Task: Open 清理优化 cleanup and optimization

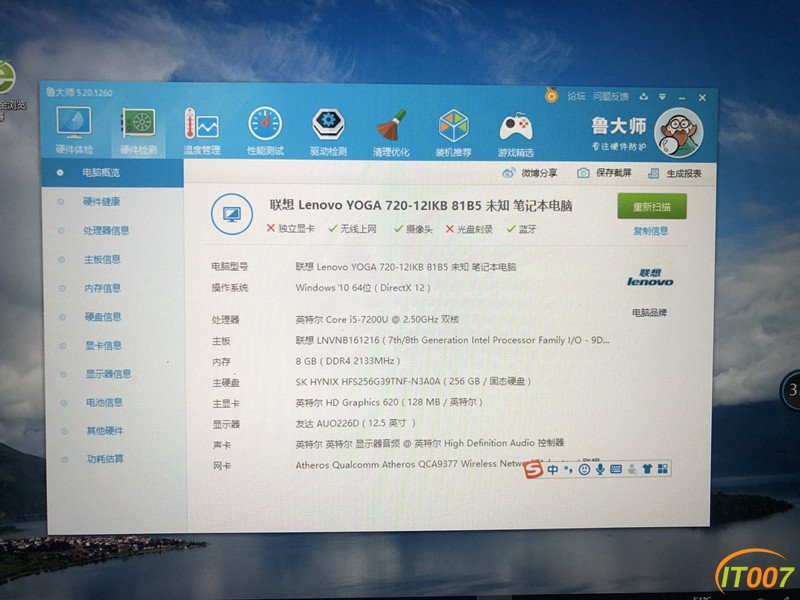Action: [391, 133]
